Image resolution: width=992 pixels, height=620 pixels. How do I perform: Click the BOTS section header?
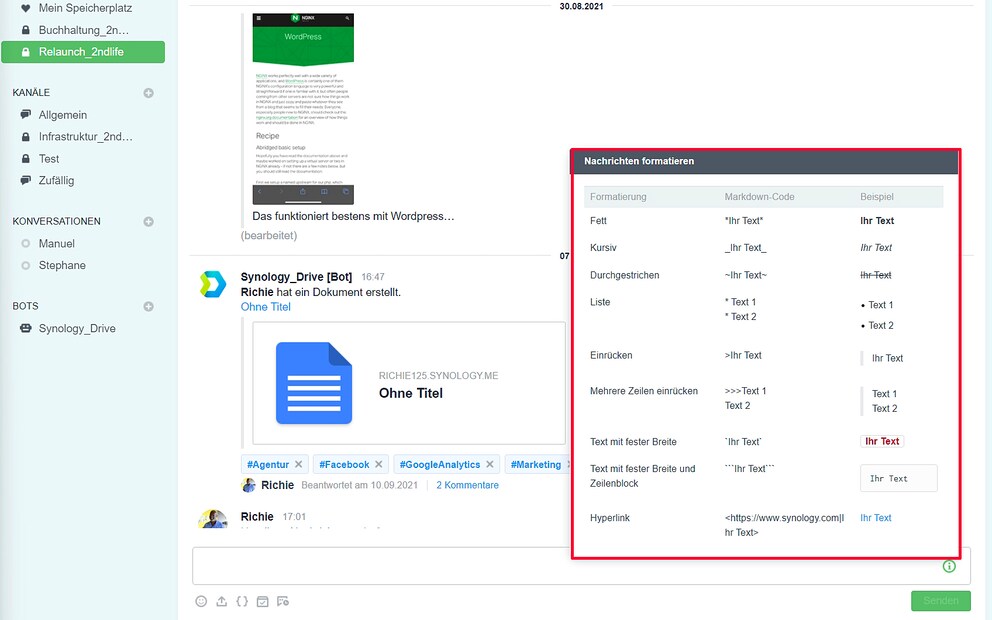25,306
